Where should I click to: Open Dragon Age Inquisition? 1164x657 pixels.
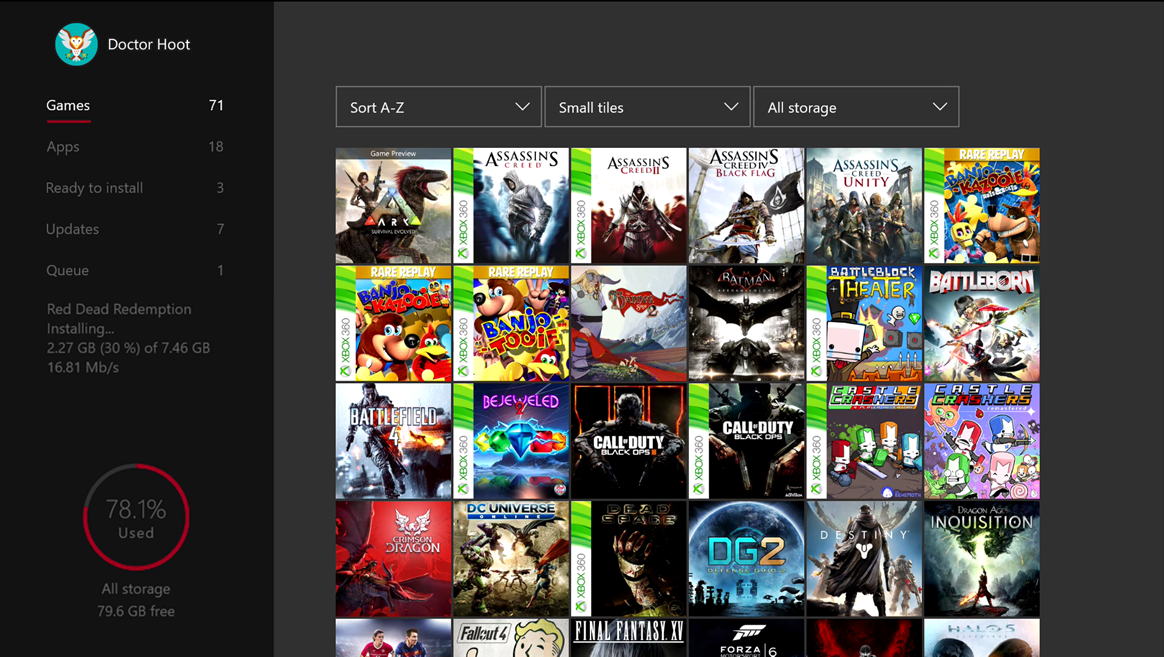[x=982, y=559]
